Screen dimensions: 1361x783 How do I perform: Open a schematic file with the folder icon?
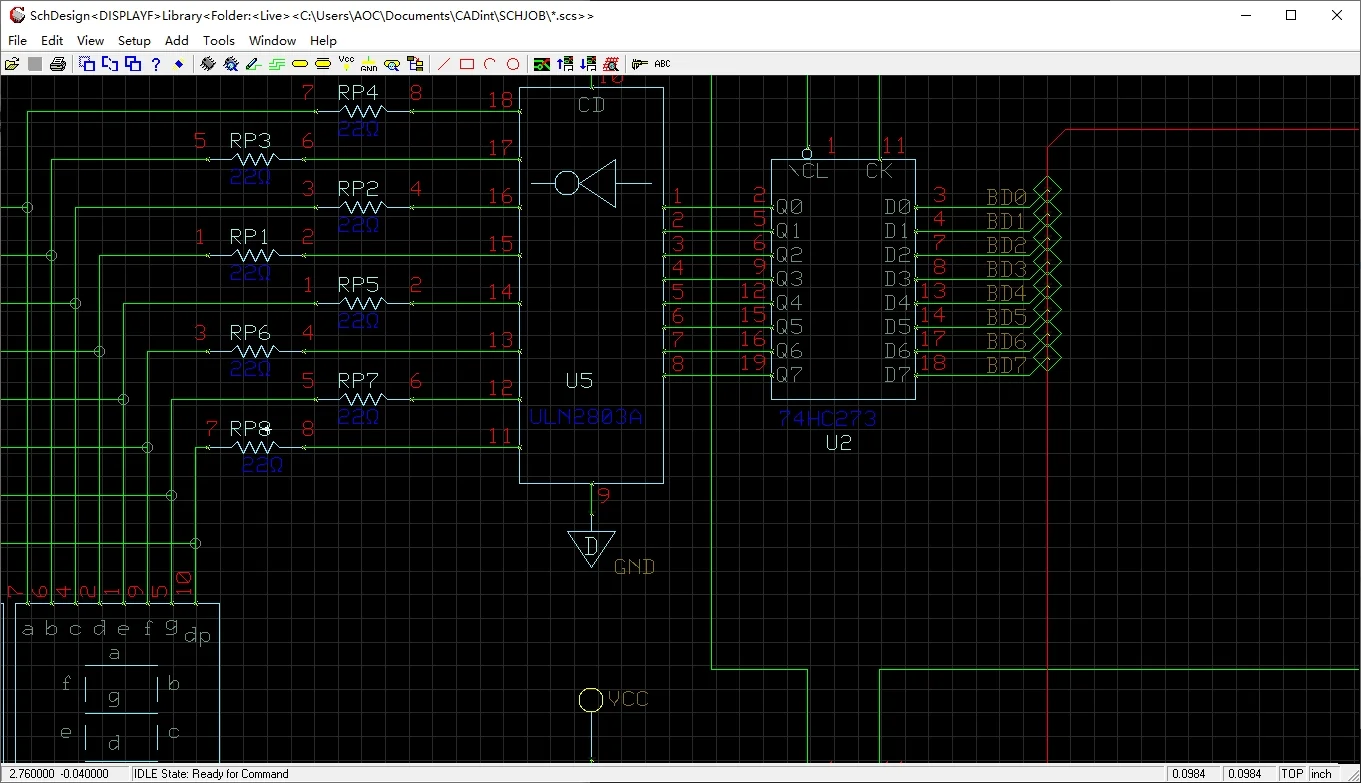pos(13,63)
